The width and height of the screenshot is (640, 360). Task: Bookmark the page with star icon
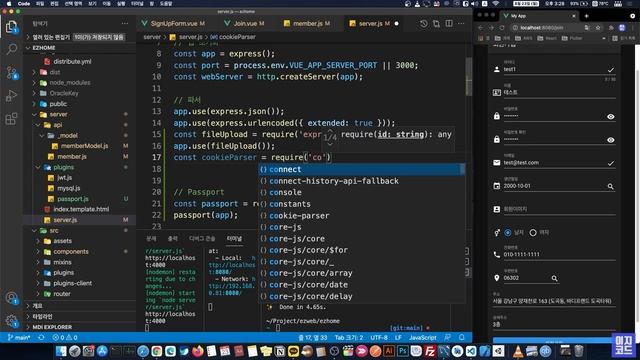coord(598,28)
